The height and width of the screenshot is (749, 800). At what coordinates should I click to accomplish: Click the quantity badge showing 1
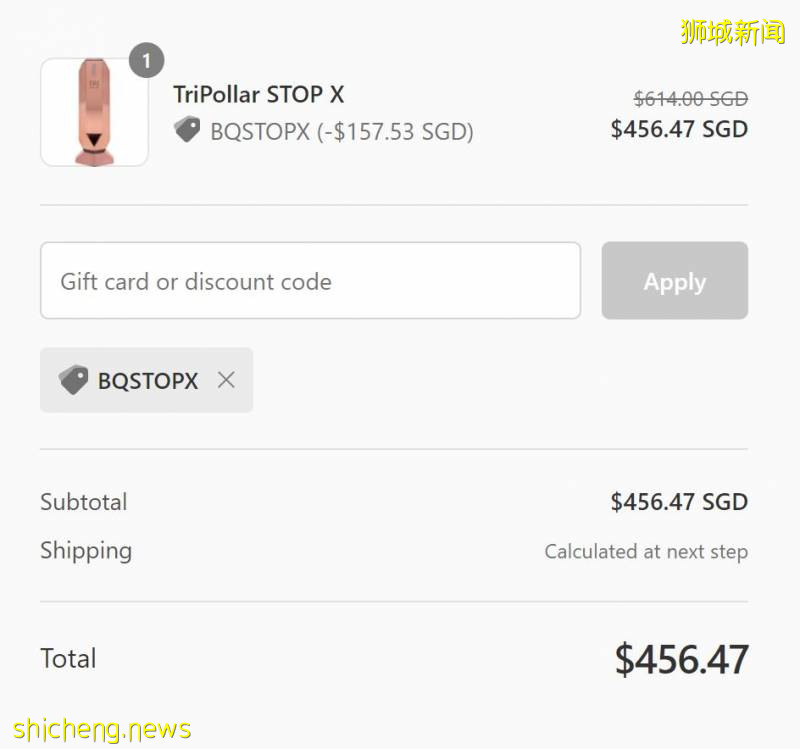point(146,61)
